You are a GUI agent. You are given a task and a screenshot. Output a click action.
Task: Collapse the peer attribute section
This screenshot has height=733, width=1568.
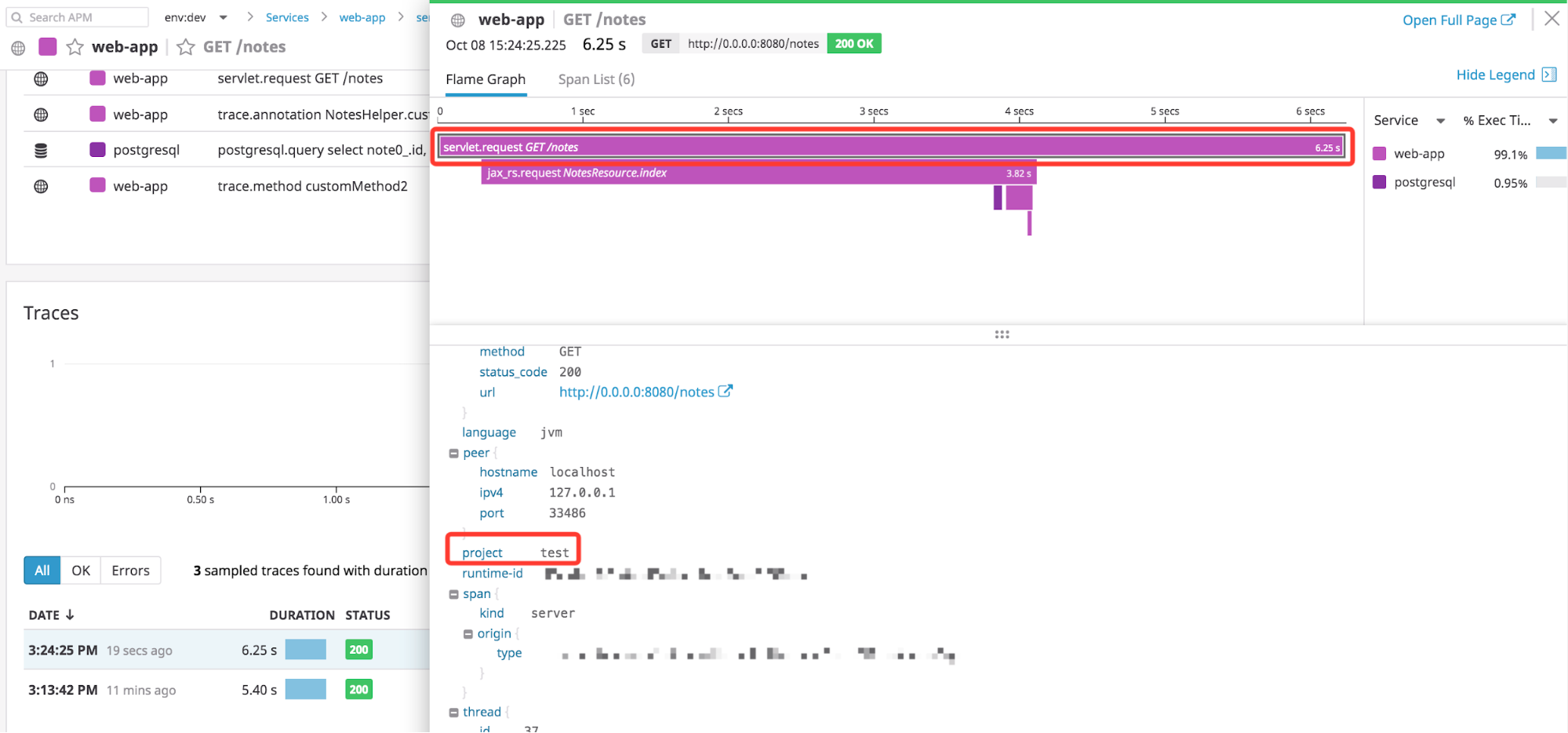pyautogui.click(x=453, y=453)
